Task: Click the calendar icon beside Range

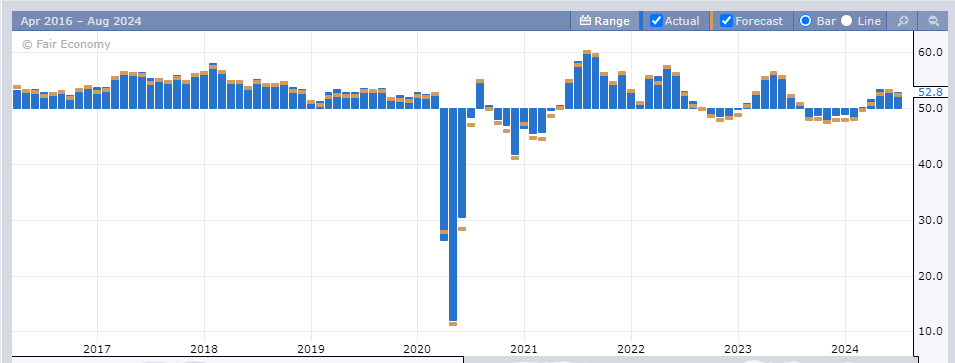Action: (x=585, y=21)
